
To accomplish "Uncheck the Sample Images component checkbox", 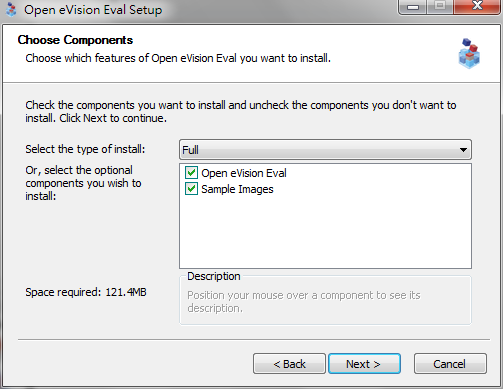I will point(191,189).
